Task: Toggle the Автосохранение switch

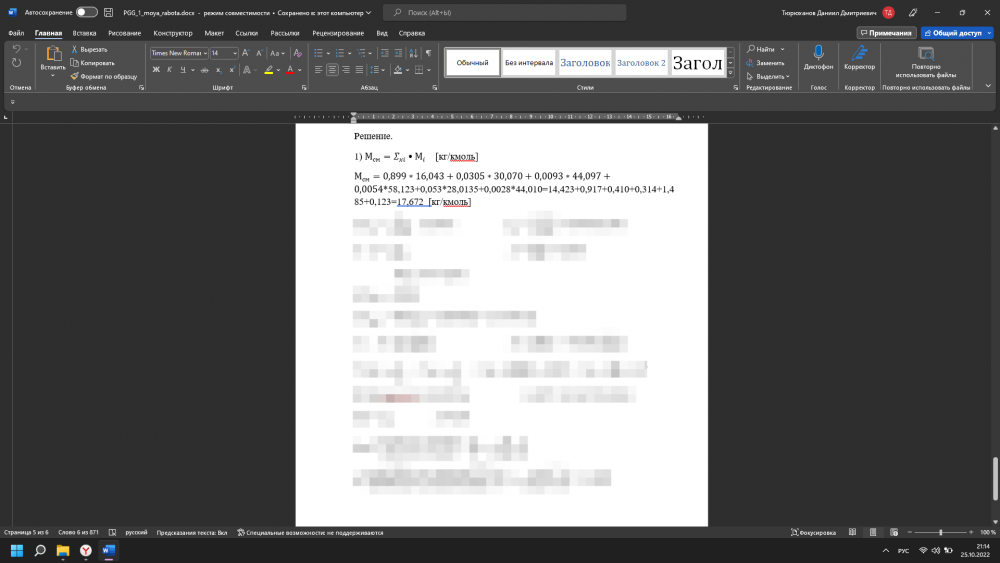Action: click(87, 12)
